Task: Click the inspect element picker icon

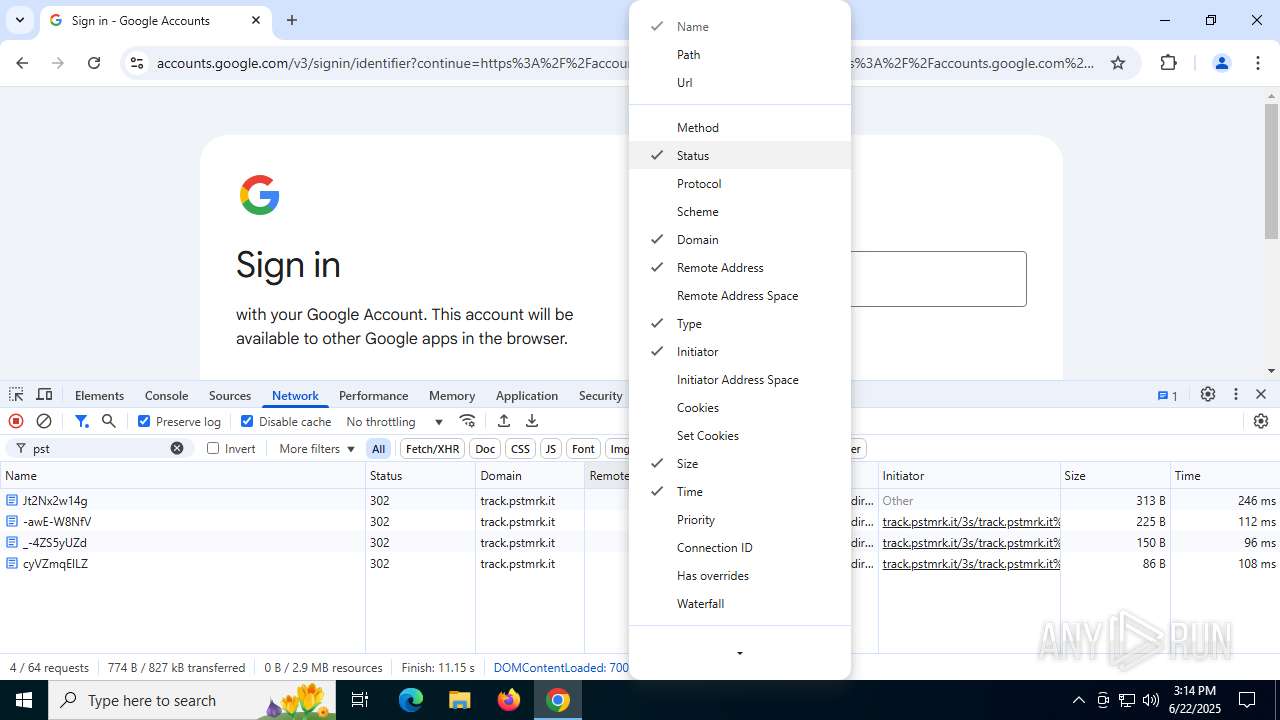Action: click(16, 395)
